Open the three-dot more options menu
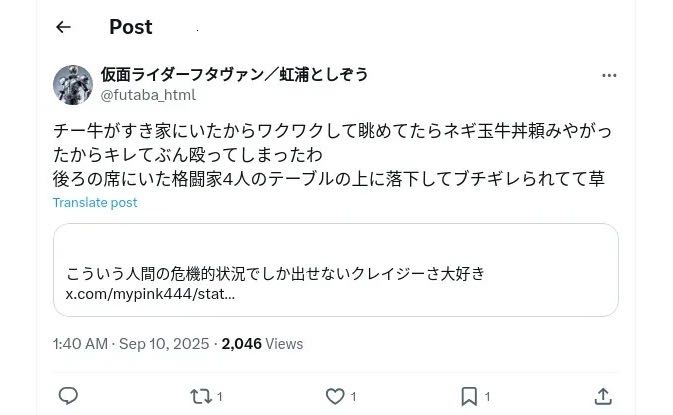Image resolution: width=673 pixels, height=415 pixels. (x=609, y=76)
